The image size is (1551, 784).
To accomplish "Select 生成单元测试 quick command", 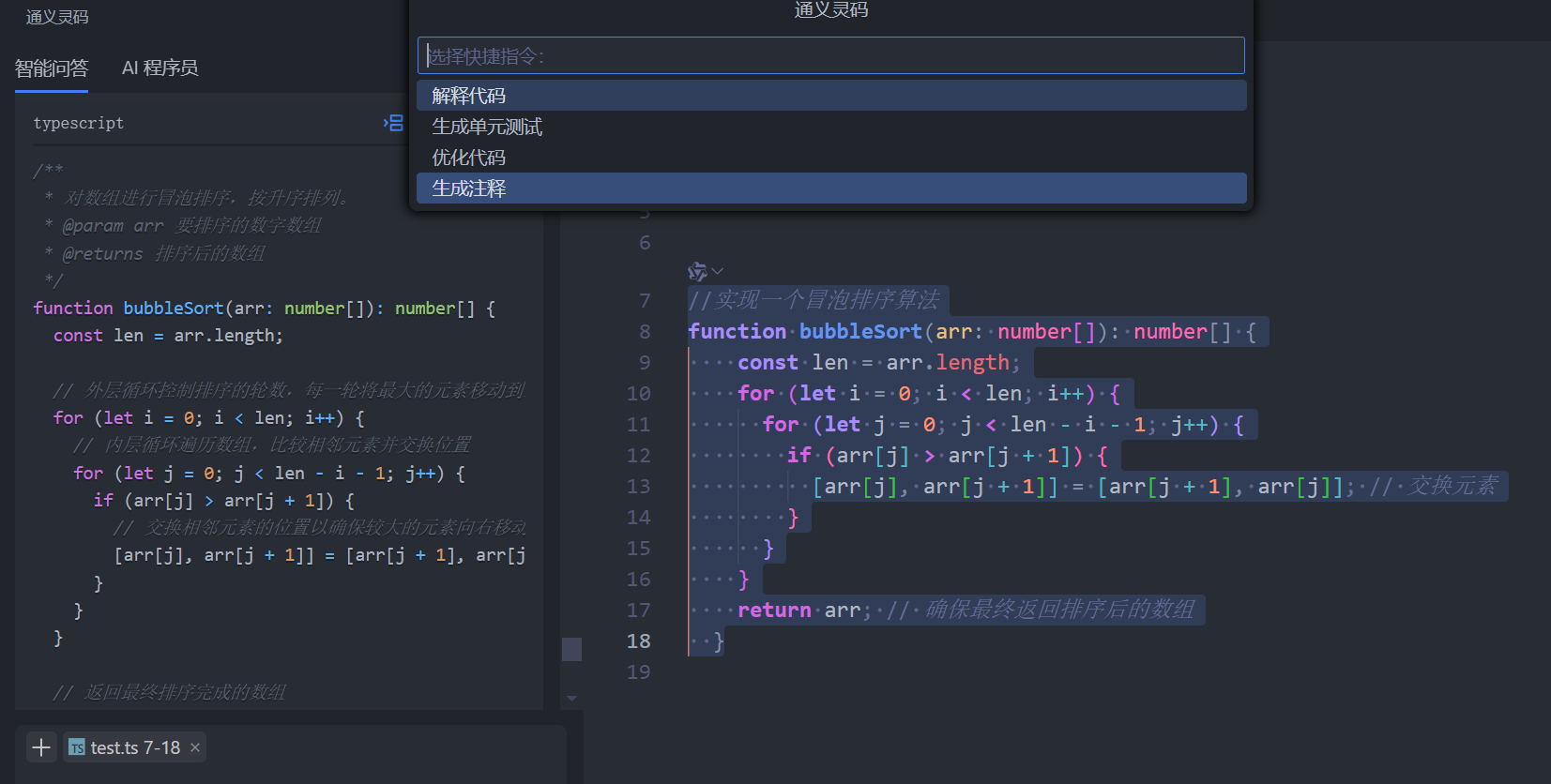I will pyautogui.click(x=831, y=127).
